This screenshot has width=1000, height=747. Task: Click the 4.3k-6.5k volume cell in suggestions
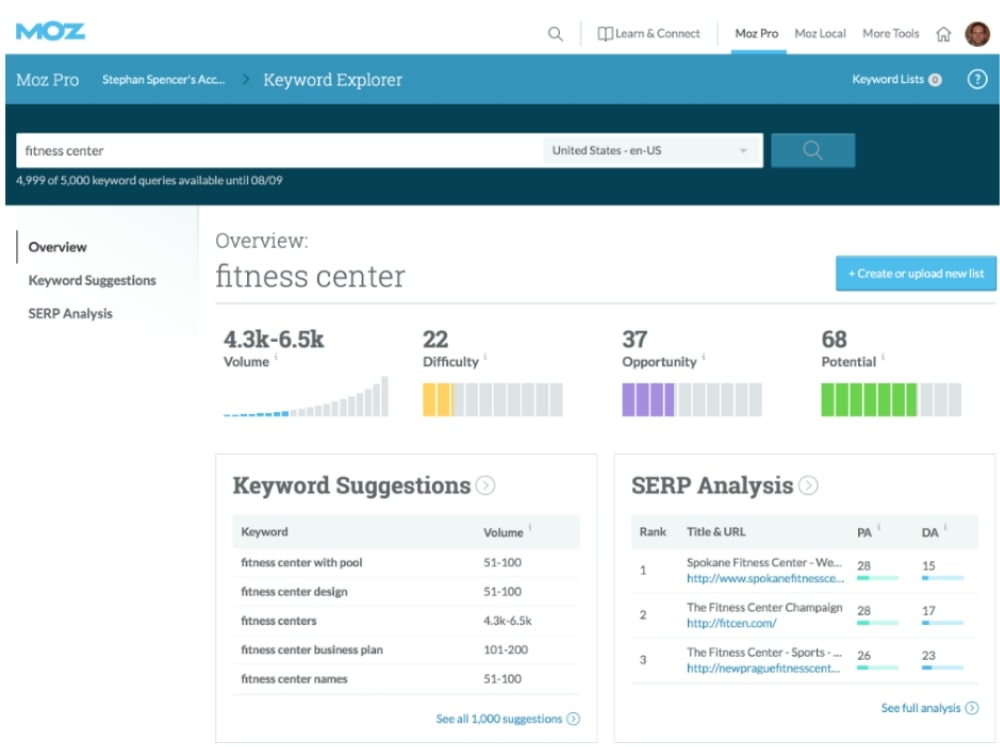(x=507, y=621)
